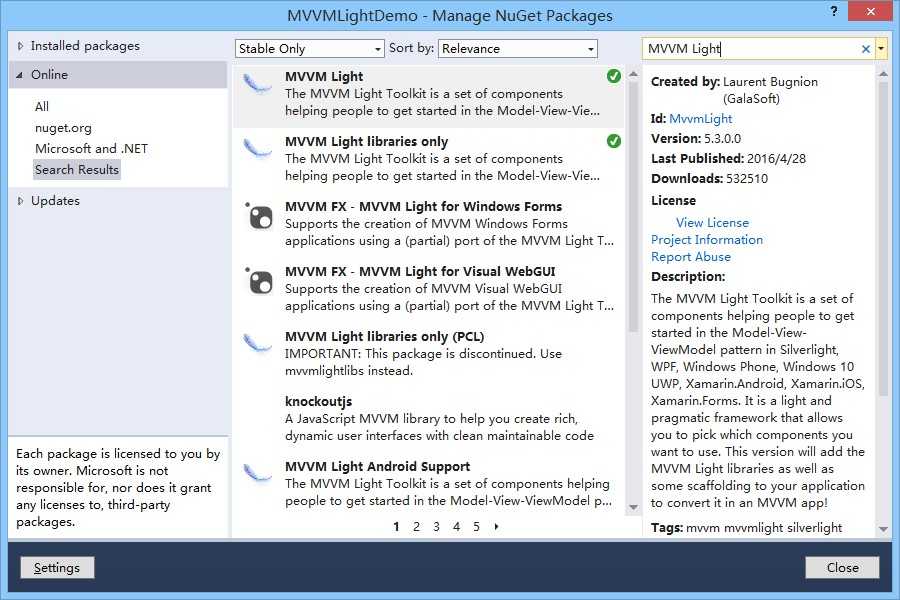Click the details pane scrollbar thumb
The width and height of the screenshot is (900, 600).
883,238
